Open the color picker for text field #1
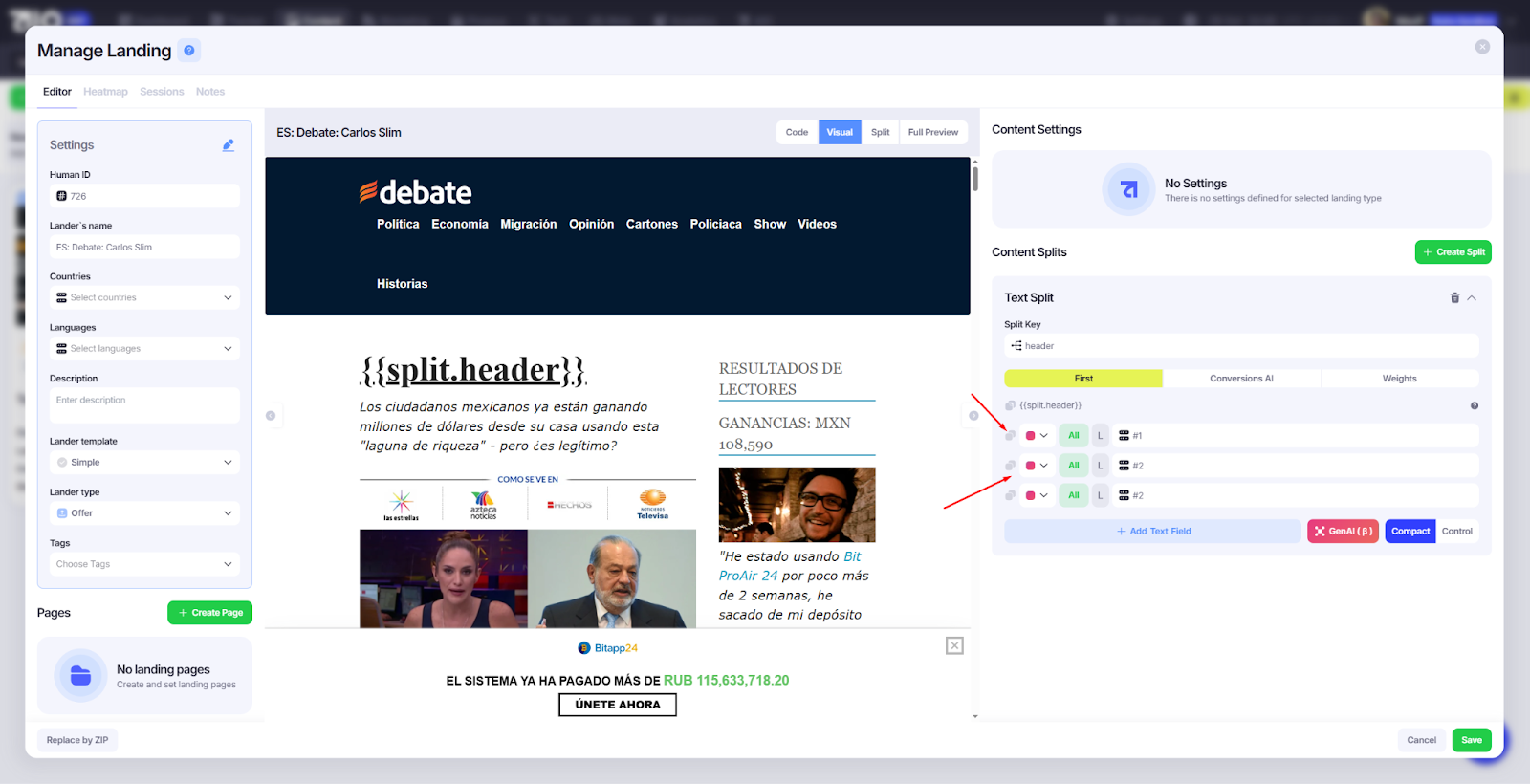Image resolution: width=1530 pixels, height=784 pixels. [x=1037, y=436]
